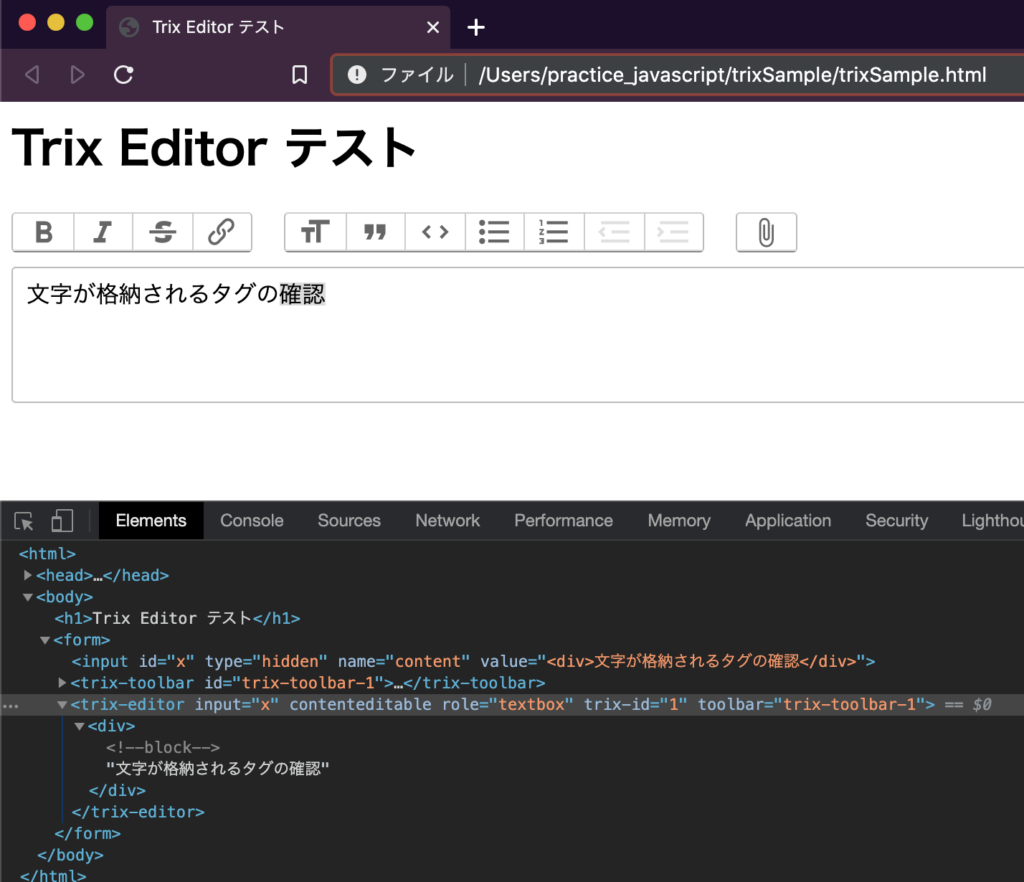1024x882 pixels.
Task: Switch to the Console tab
Action: tap(251, 520)
